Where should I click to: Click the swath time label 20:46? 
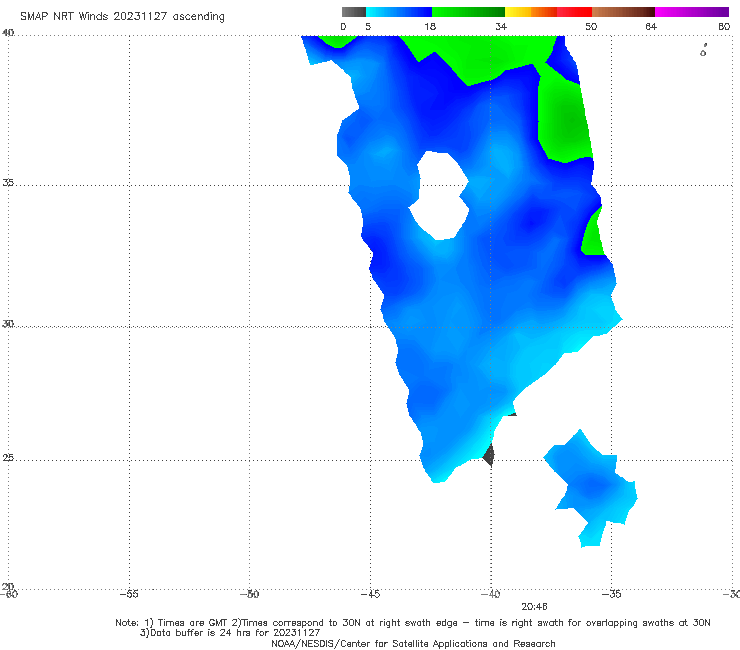pyautogui.click(x=534, y=606)
